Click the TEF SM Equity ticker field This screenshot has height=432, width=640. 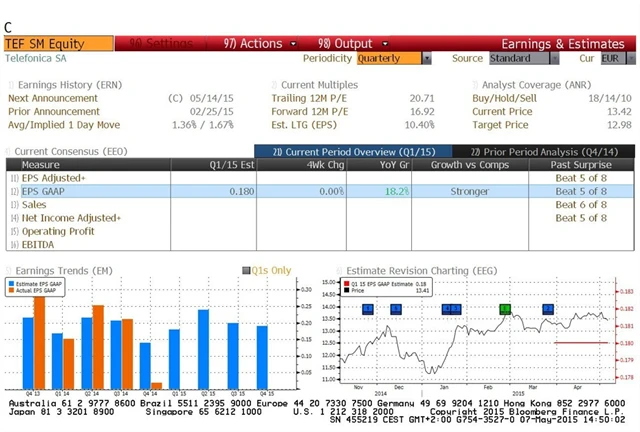pyautogui.click(x=58, y=44)
